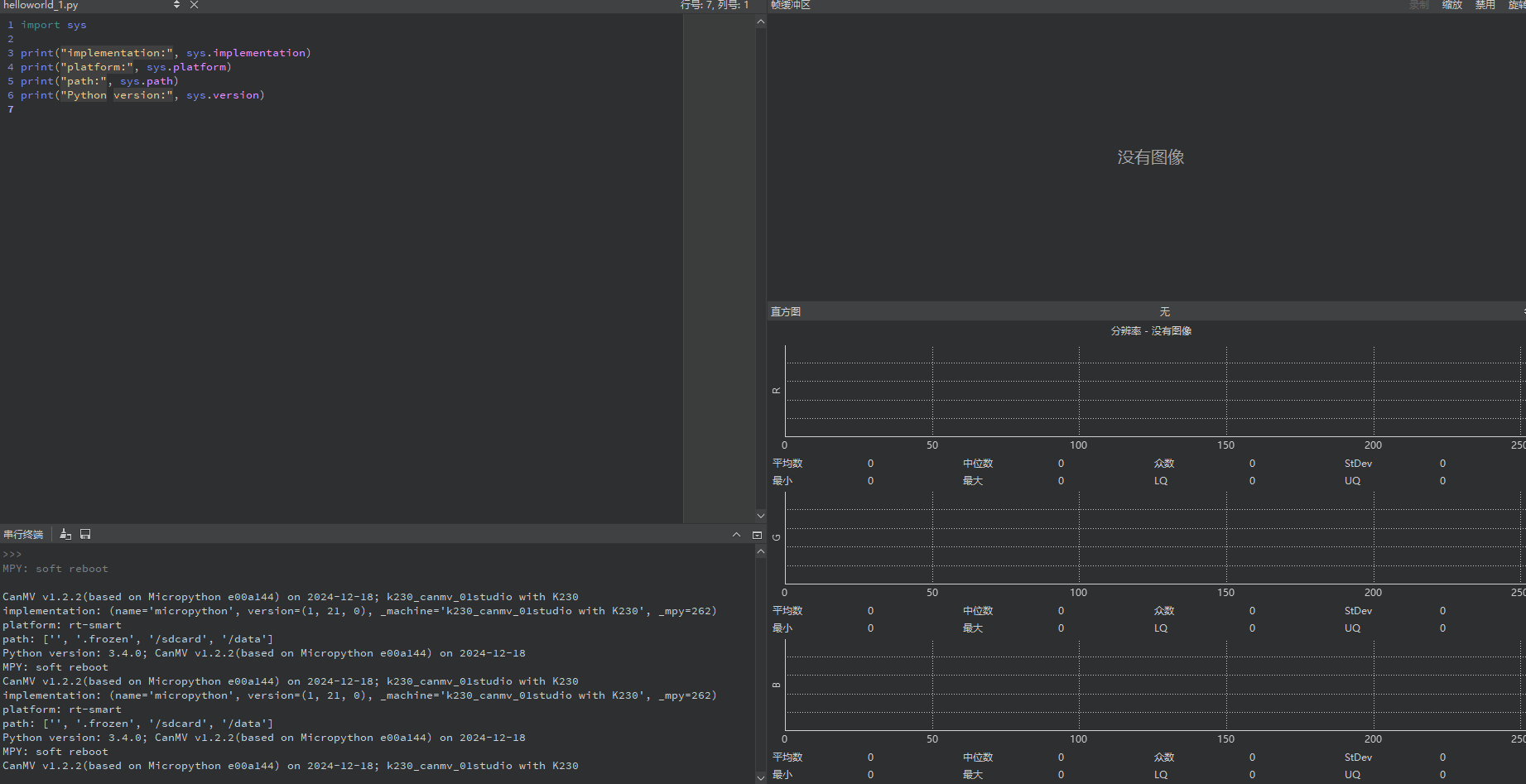The image size is (1526, 784).
Task: Click the 禁用 disable toggle in frame buffer
Action: click(1485, 5)
